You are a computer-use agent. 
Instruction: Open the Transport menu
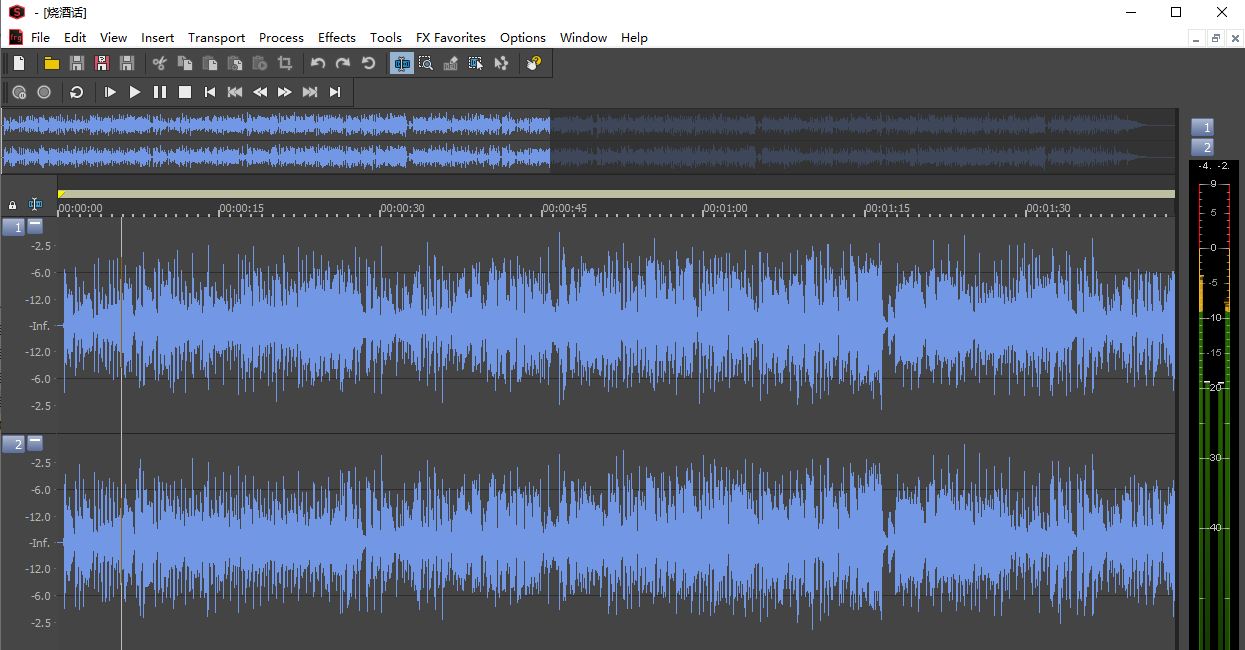coord(216,37)
